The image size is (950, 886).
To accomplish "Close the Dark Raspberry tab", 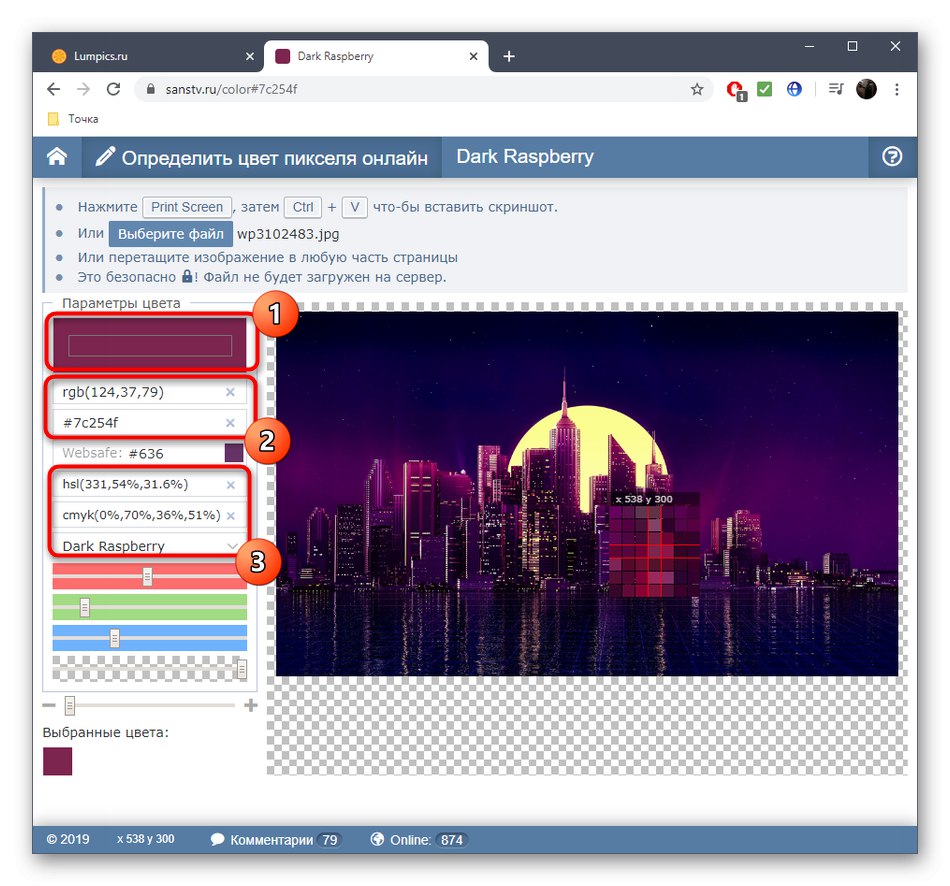I will click(x=473, y=56).
